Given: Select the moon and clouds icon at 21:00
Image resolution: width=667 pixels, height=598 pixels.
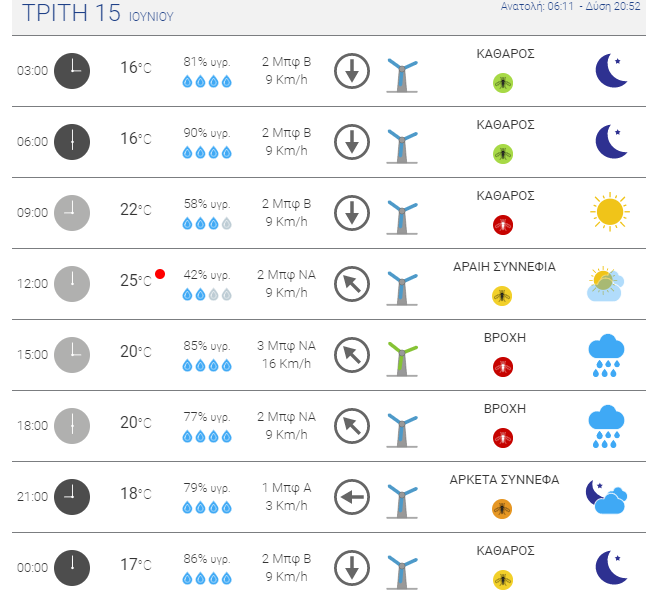Looking at the screenshot, I should point(606,497).
